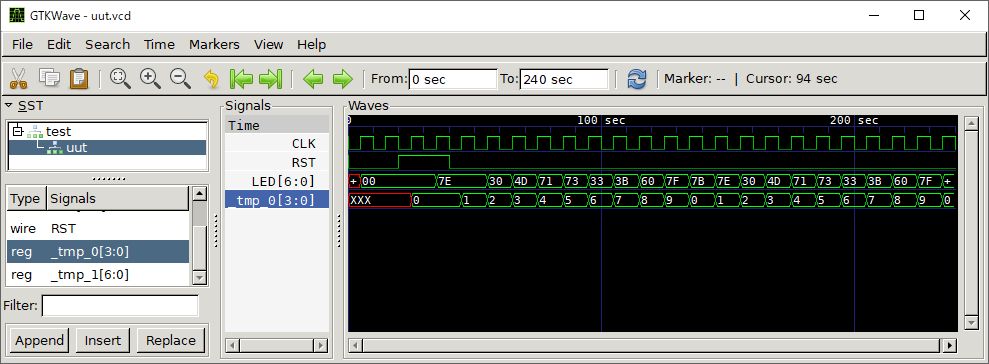Click the Cut (scissors) toolbar icon
Image resolution: width=989 pixels, height=364 pixels.
[x=18, y=79]
